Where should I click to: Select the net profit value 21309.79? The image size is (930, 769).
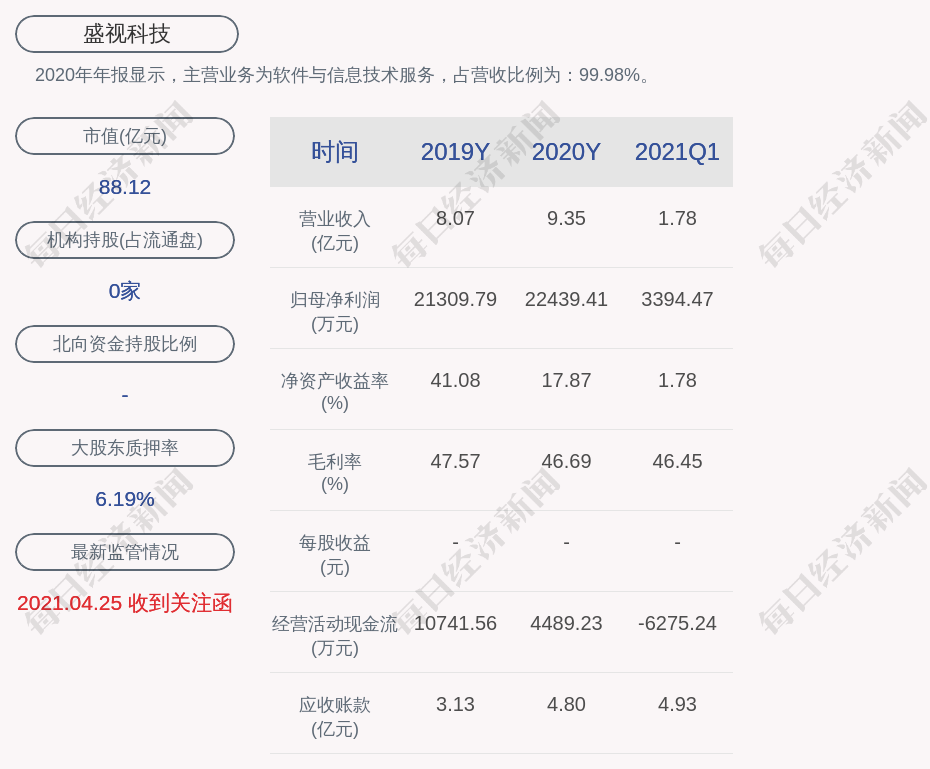pos(456,299)
